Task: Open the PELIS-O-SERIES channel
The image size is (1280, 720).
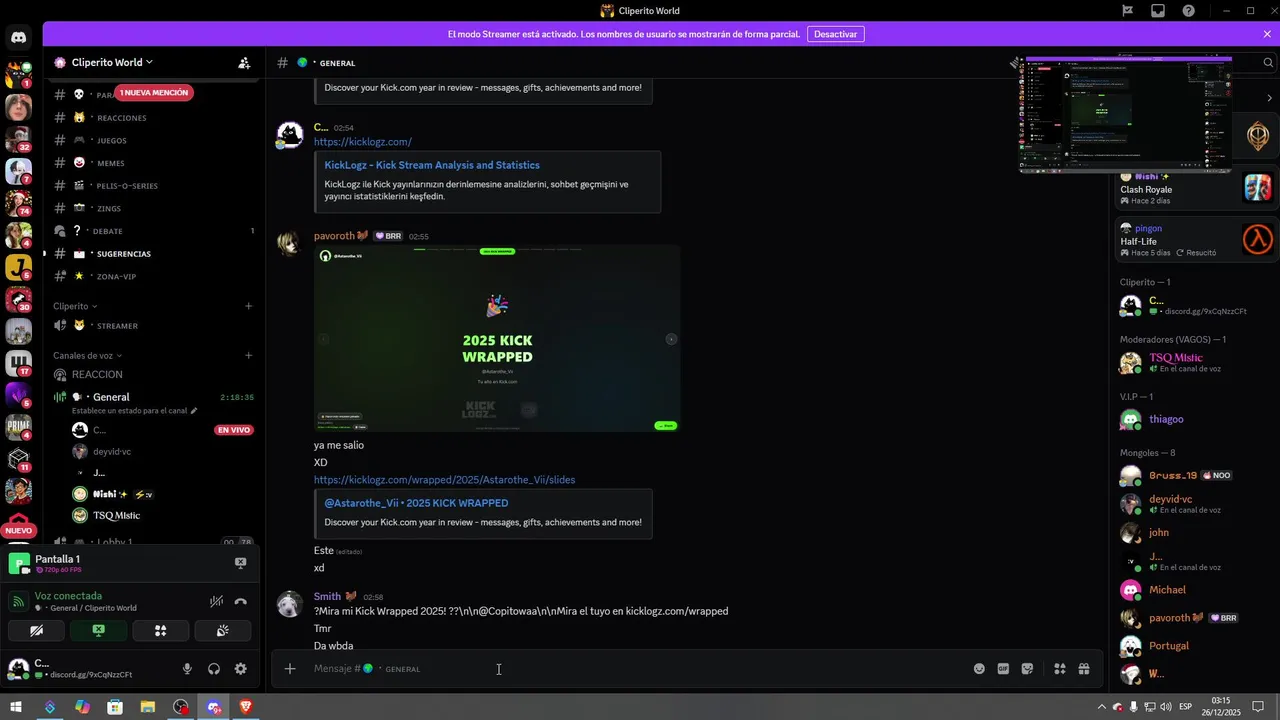Action: click(x=152, y=186)
